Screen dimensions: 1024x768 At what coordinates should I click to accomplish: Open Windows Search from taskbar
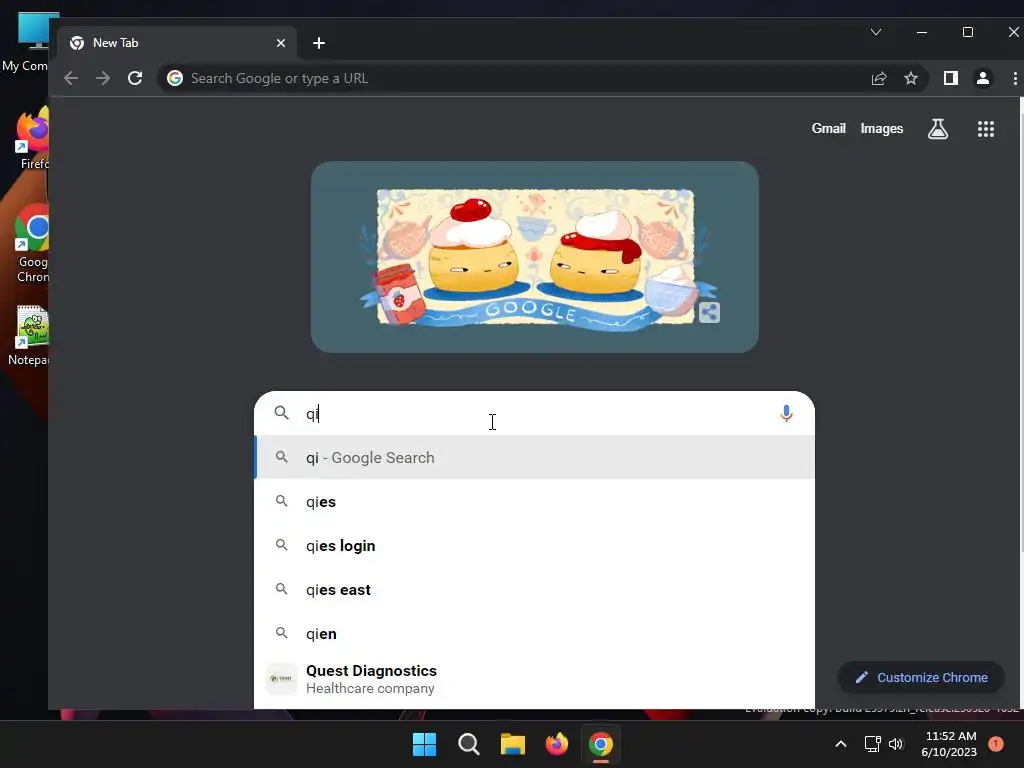[x=468, y=744]
